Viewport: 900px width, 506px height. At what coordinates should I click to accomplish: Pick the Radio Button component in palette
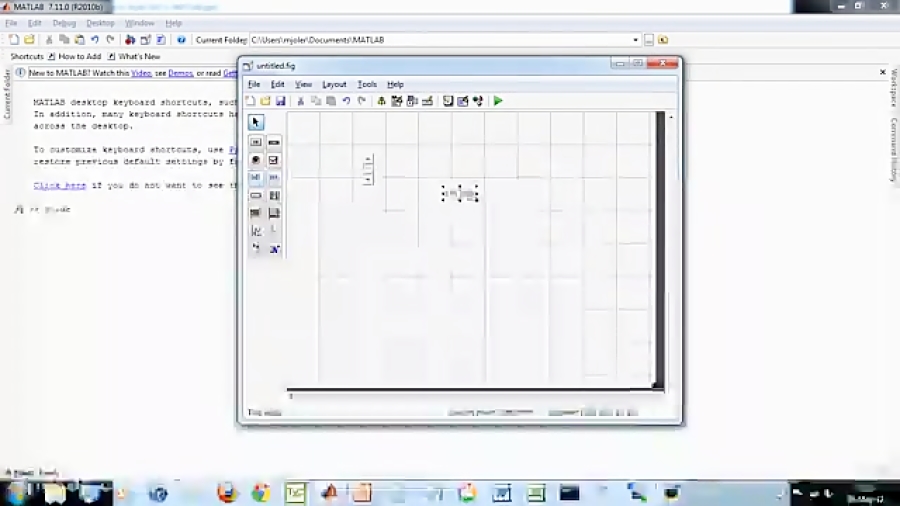click(x=256, y=159)
